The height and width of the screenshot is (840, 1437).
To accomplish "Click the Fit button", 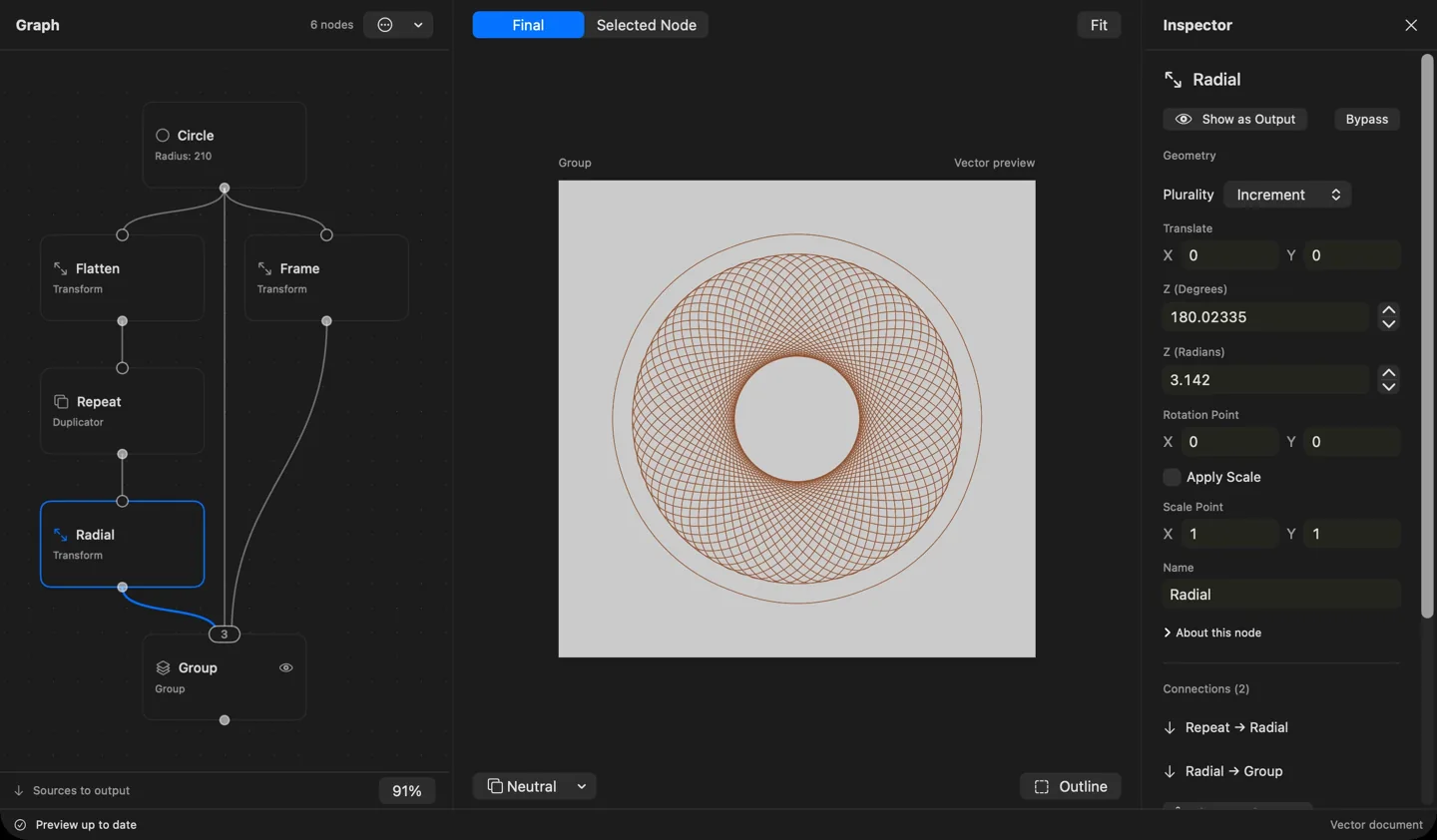I will click(1099, 25).
